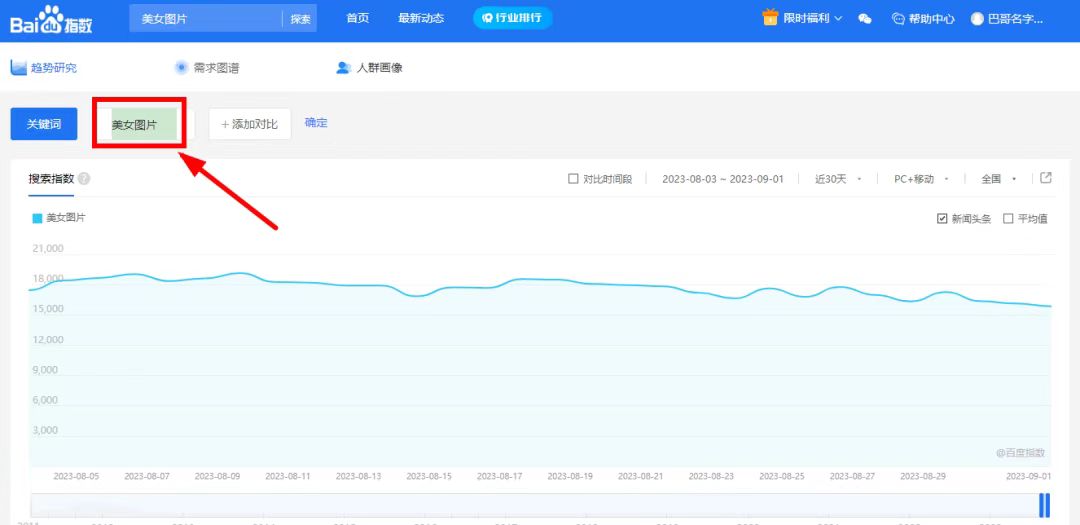Viewport: 1080px width, 525px height.
Task: Click the Baidu Index logo
Action: (x=51, y=19)
